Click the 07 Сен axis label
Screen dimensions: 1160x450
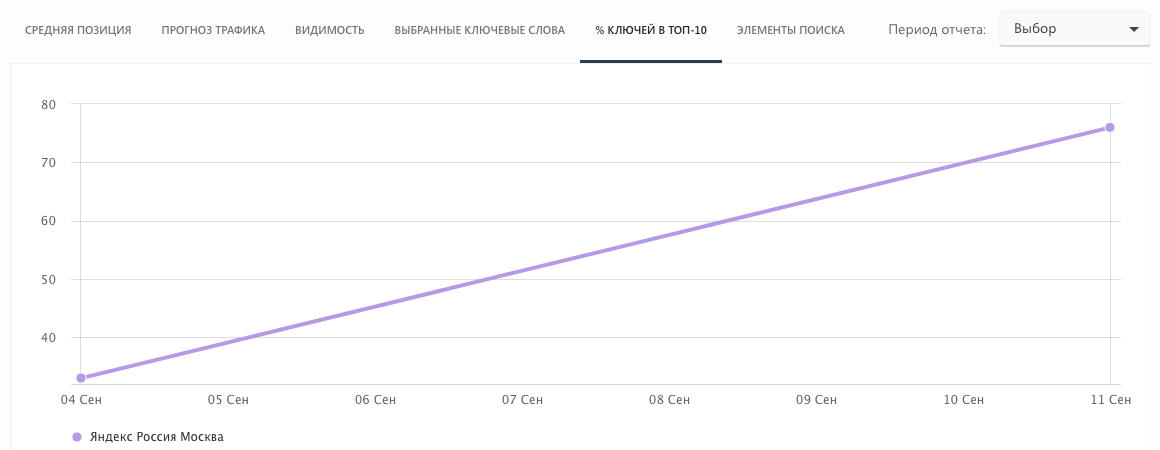pos(522,400)
